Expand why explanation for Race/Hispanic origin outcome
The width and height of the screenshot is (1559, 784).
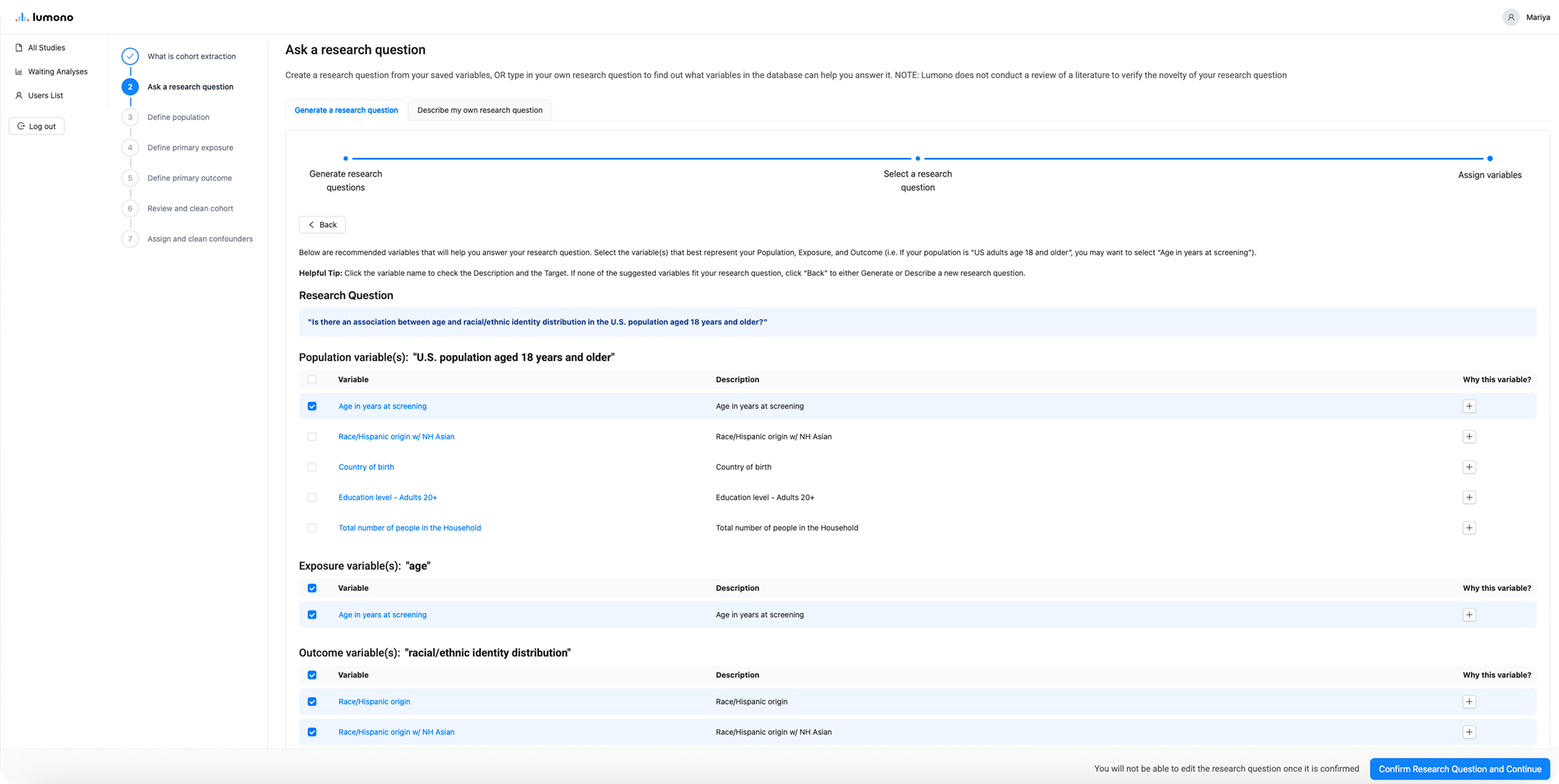coord(1470,701)
